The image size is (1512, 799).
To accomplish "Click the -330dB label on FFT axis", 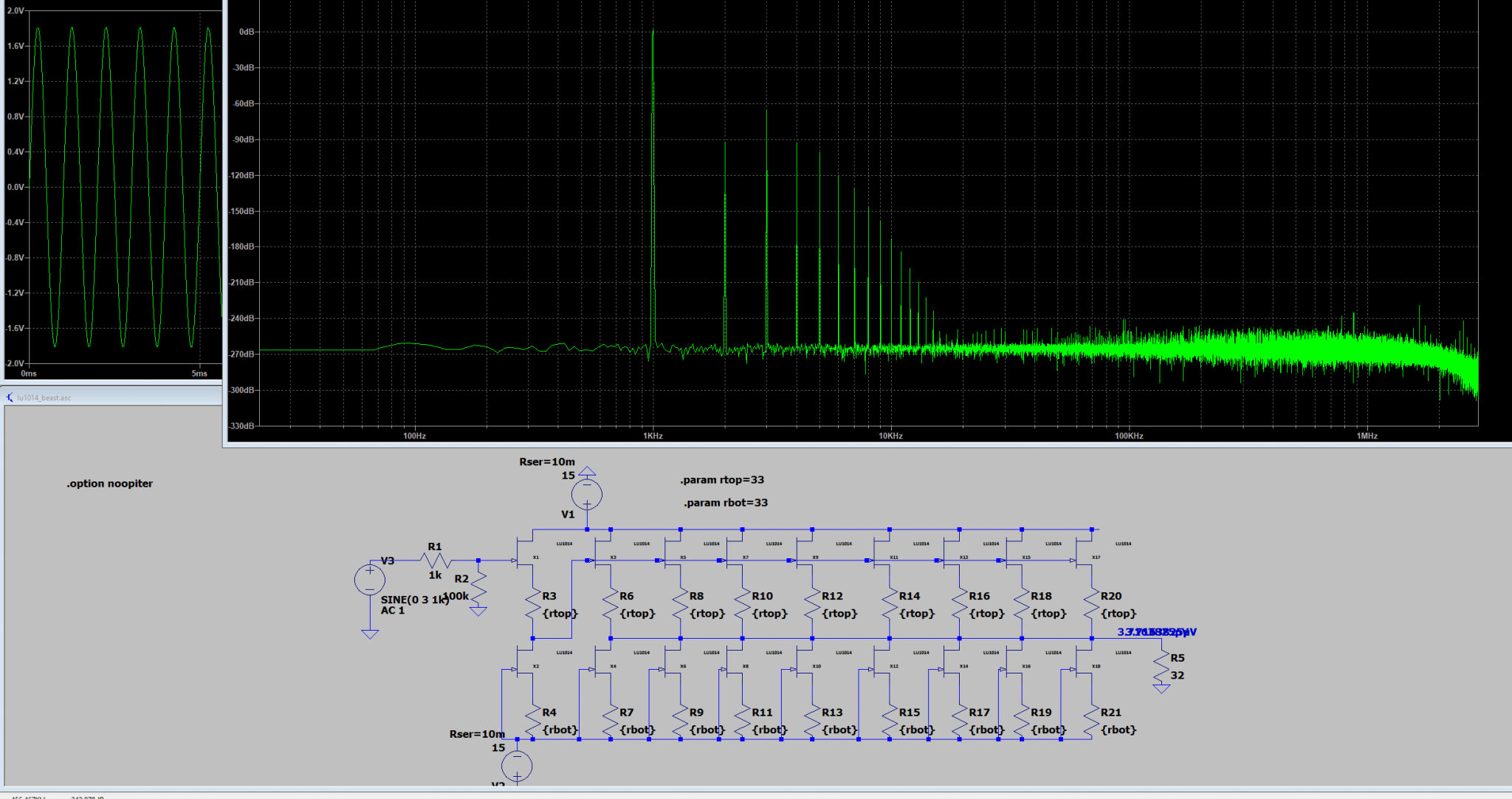I will (x=242, y=426).
